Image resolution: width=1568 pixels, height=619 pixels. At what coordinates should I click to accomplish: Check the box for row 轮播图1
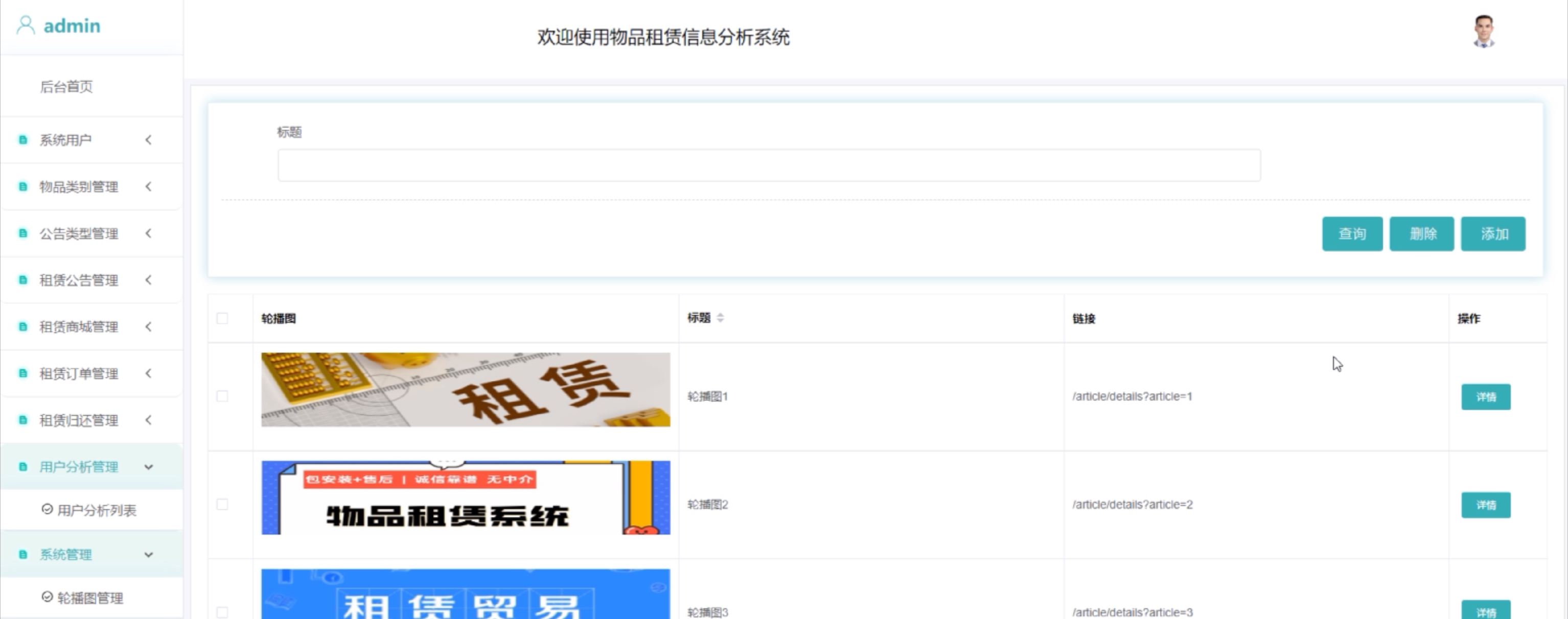pos(222,396)
